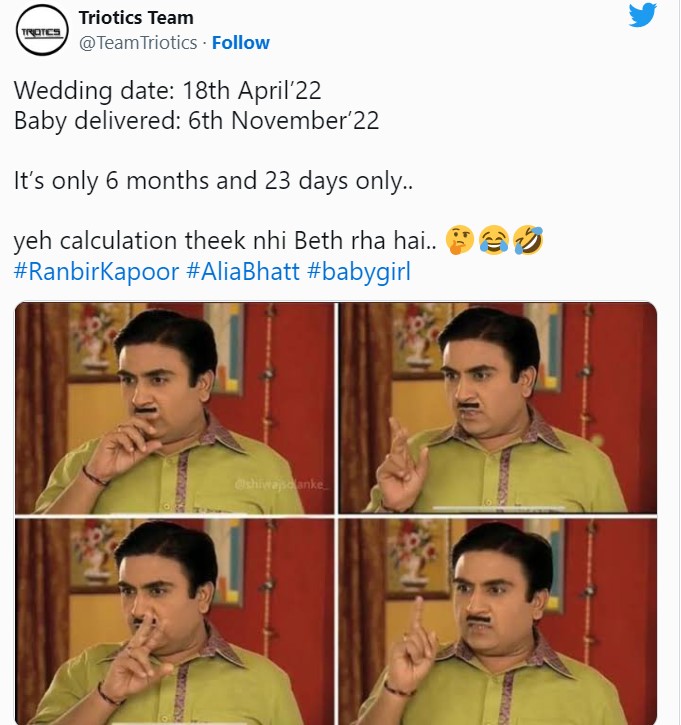
Task: Click the "Baby delivered: 6th November'22" line
Action: click(x=196, y=121)
